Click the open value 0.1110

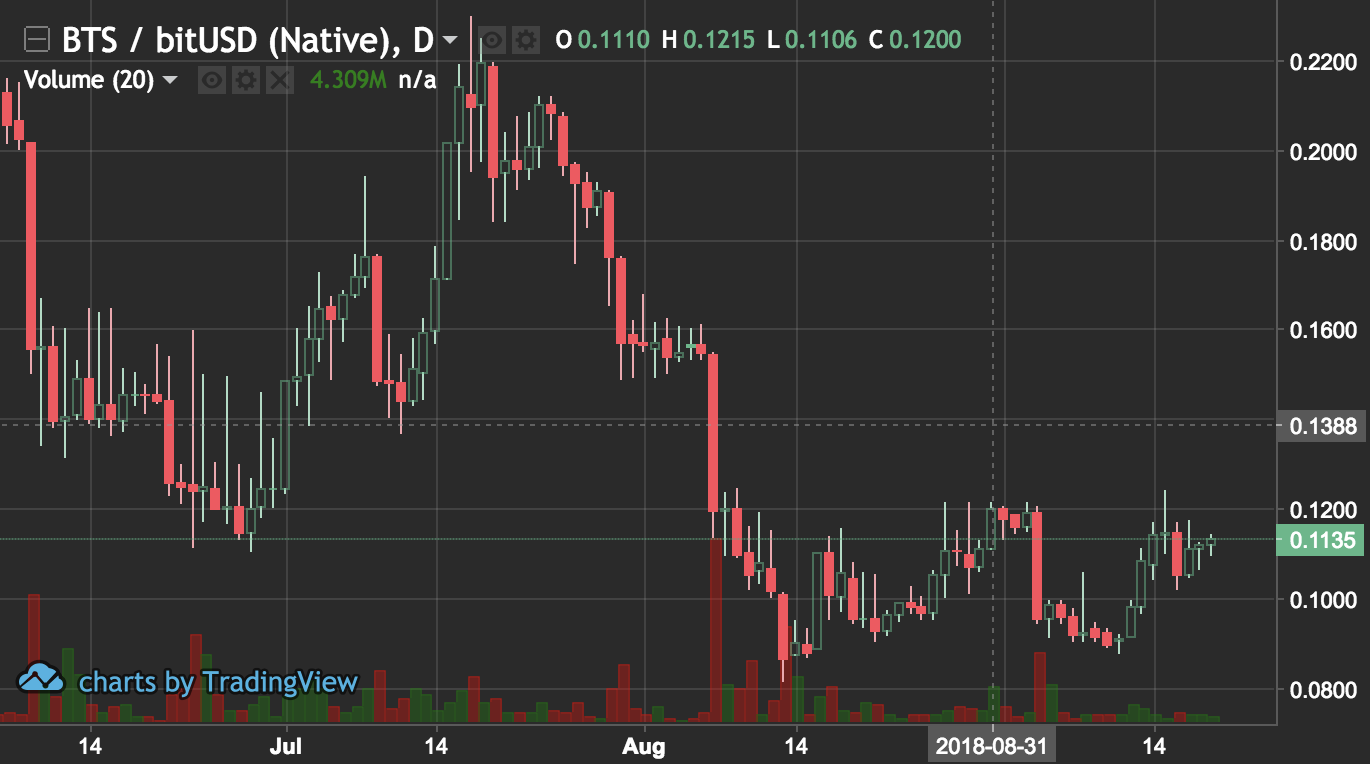coord(614,41)
